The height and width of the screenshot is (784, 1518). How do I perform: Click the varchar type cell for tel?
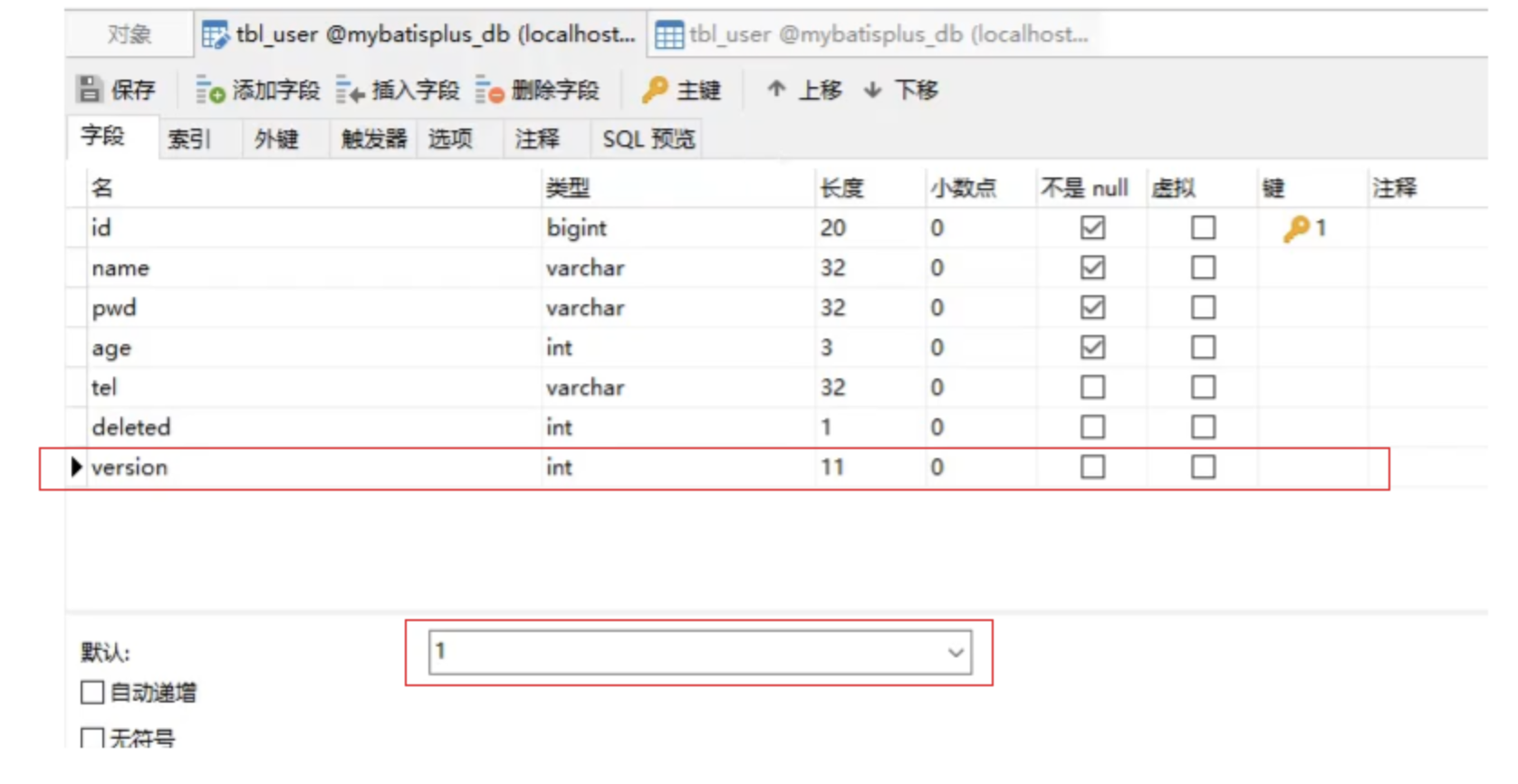tap(678, 387)
